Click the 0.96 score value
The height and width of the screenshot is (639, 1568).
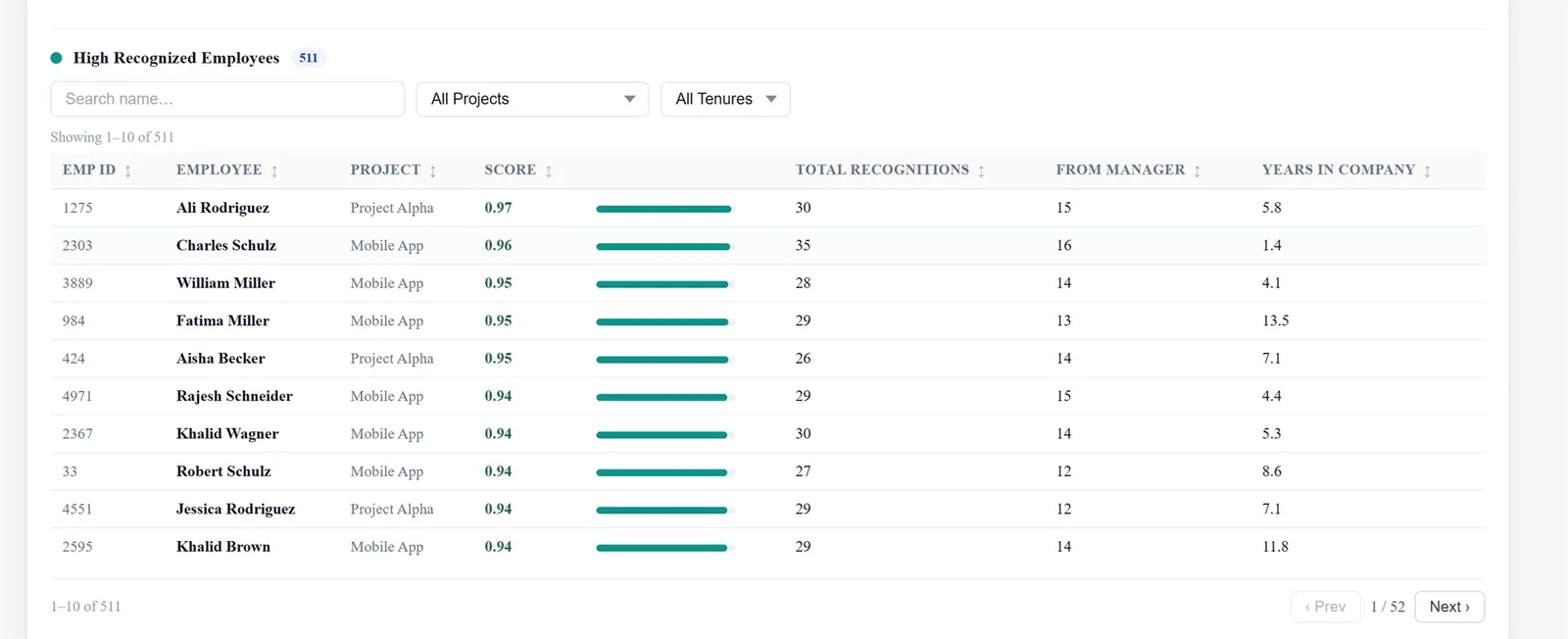point(498,245)
